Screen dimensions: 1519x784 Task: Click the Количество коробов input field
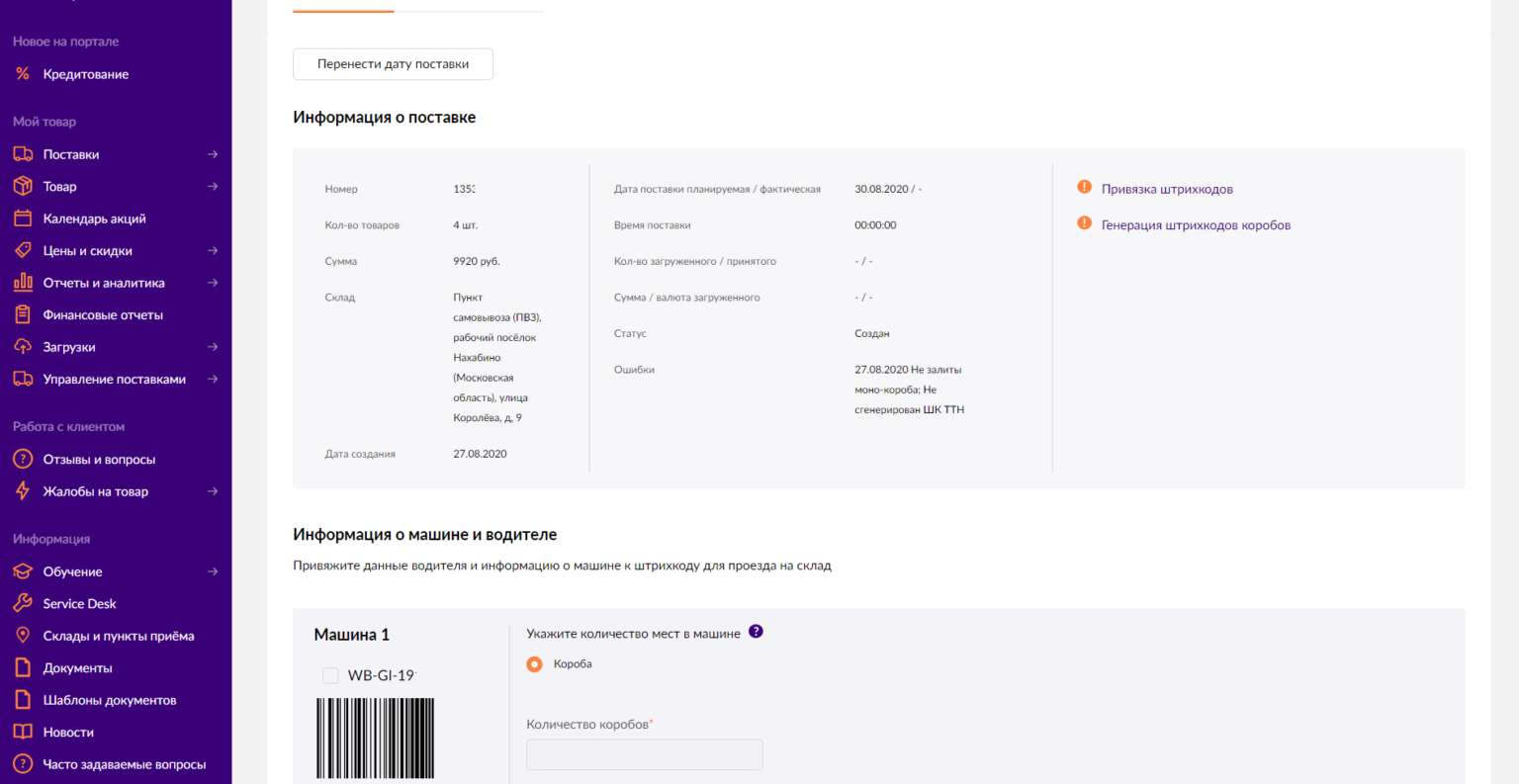(645, 754)
